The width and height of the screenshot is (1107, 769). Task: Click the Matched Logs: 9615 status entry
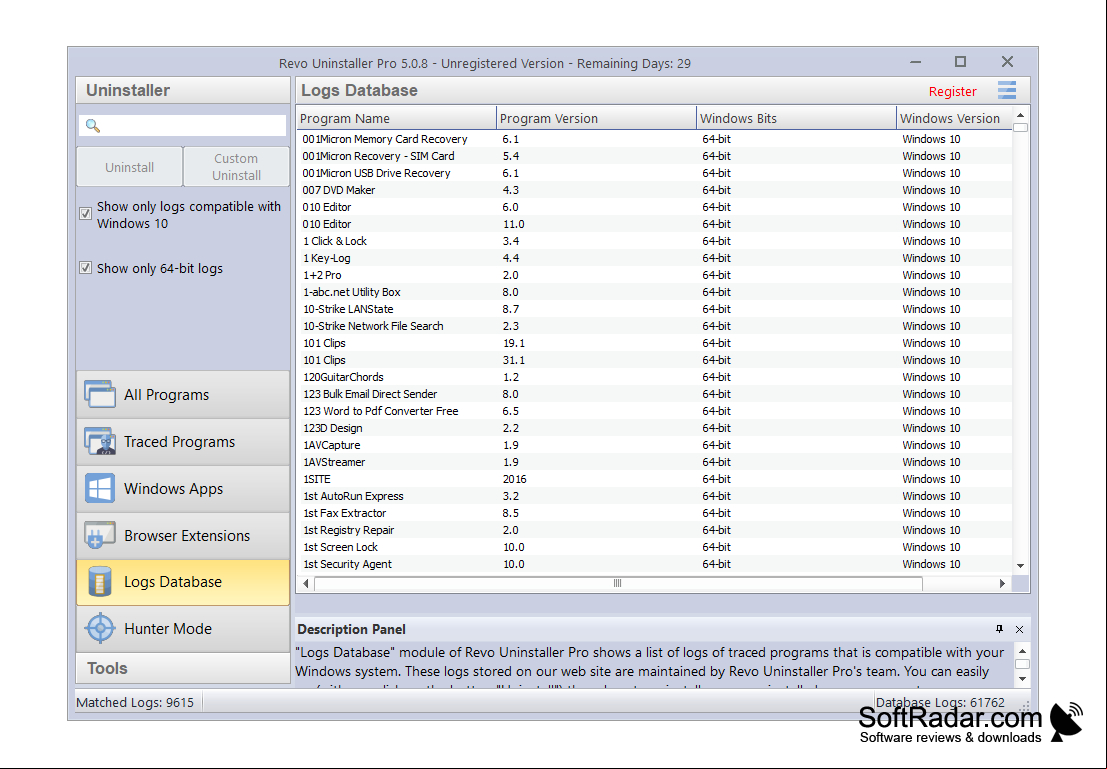point(135,702)
